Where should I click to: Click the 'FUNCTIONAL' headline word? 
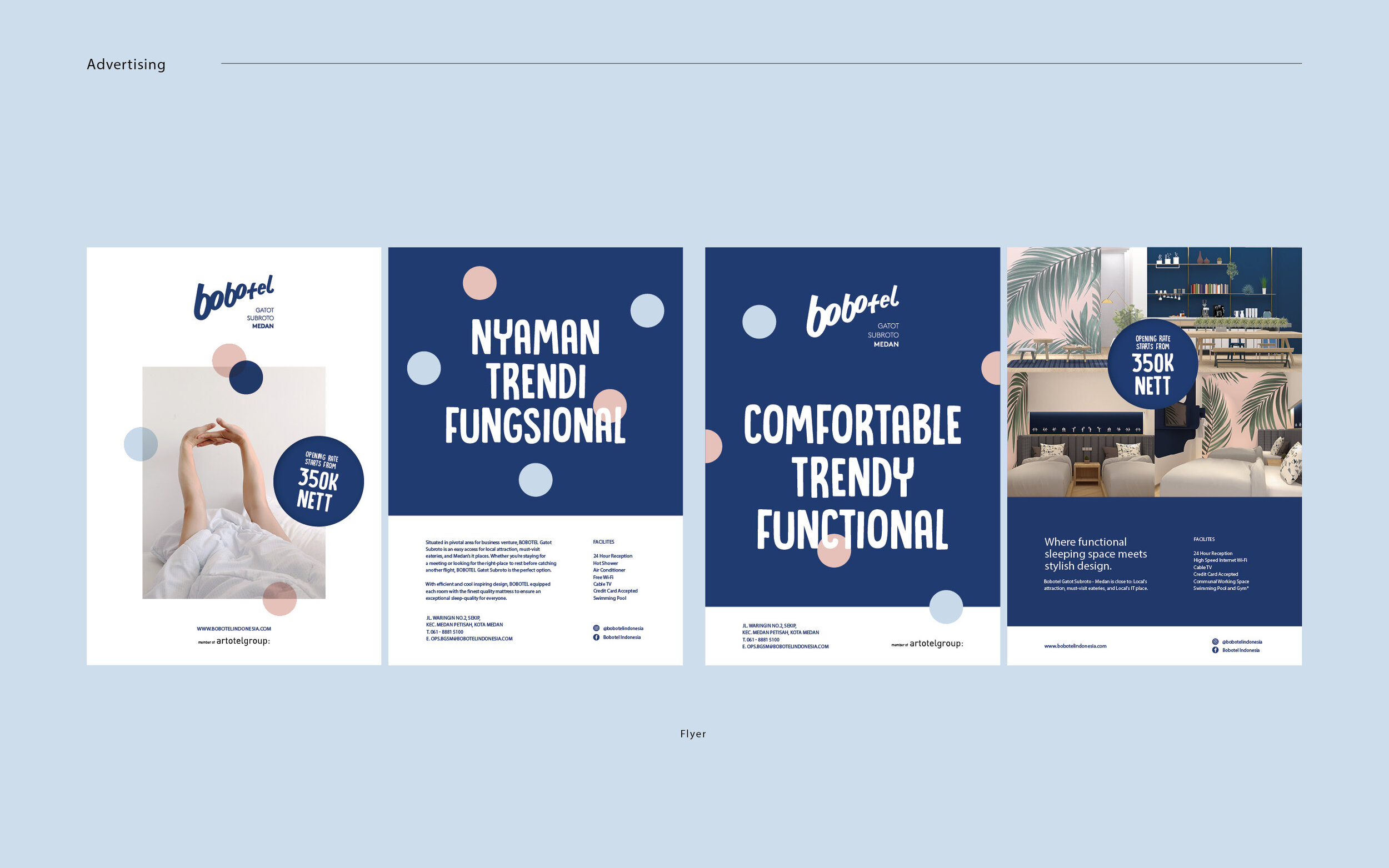point(852,529)
